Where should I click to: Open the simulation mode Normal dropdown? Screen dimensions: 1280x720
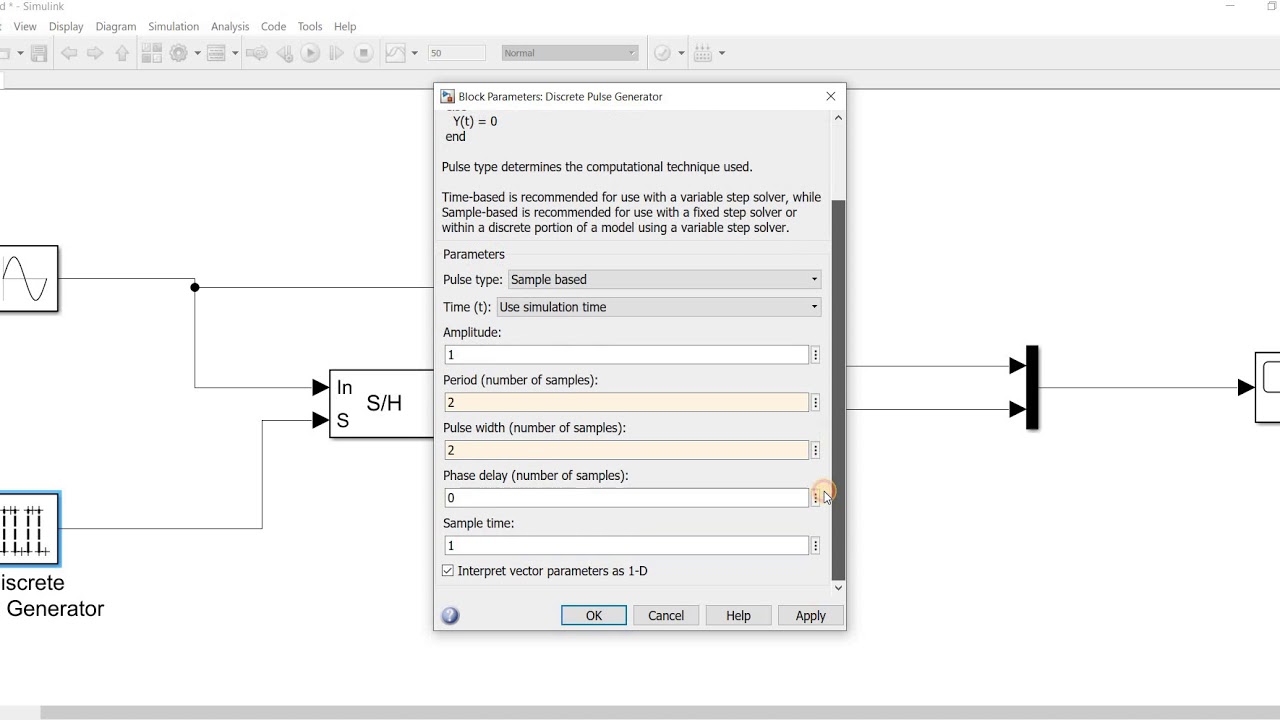tap(569, 53)
